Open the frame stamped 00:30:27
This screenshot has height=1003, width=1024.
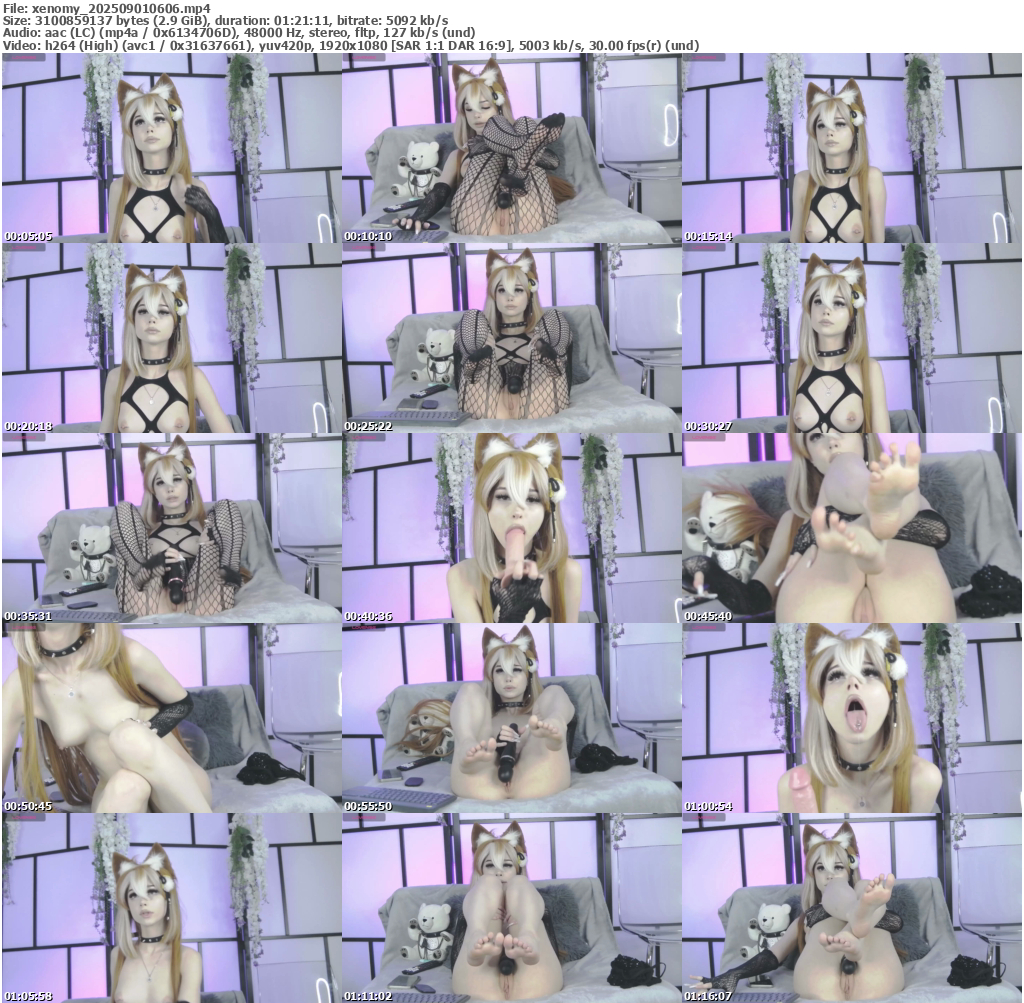pyautogui.click(x=852, y=338)
